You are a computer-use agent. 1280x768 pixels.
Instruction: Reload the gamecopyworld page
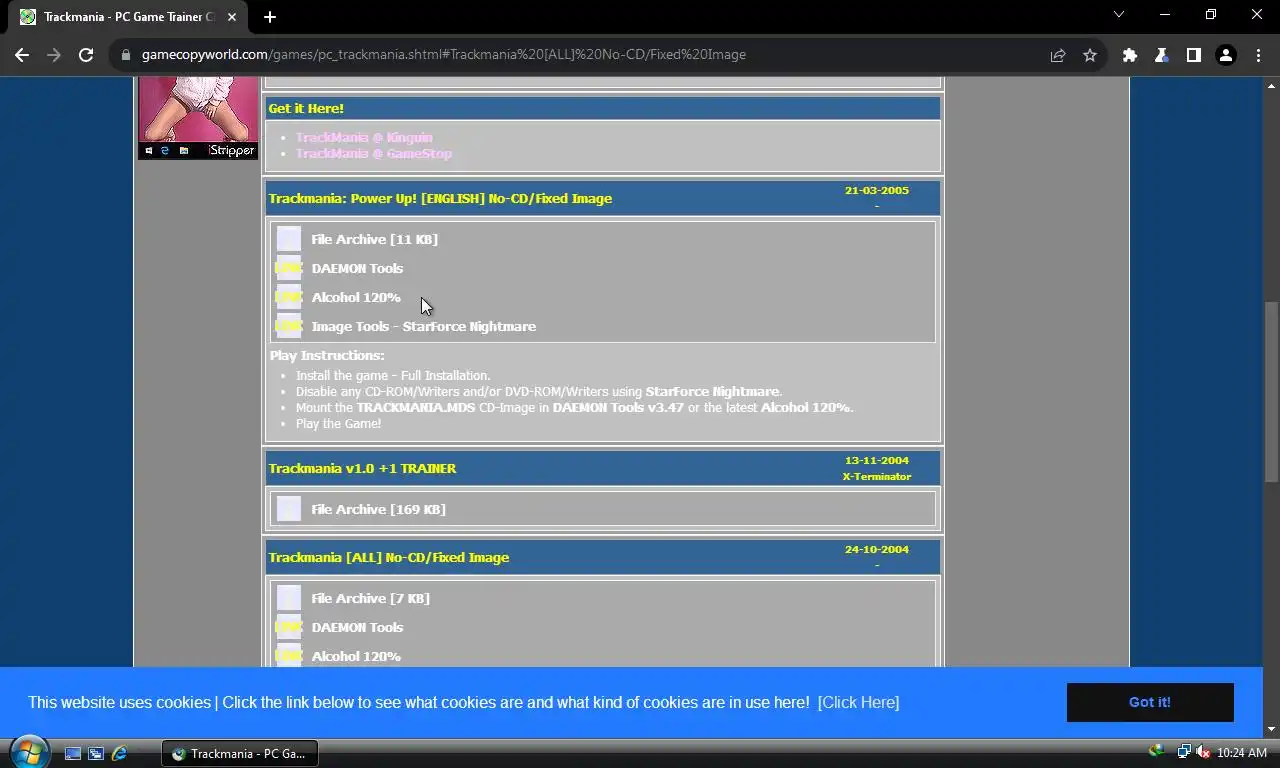(x=86, y=55)
